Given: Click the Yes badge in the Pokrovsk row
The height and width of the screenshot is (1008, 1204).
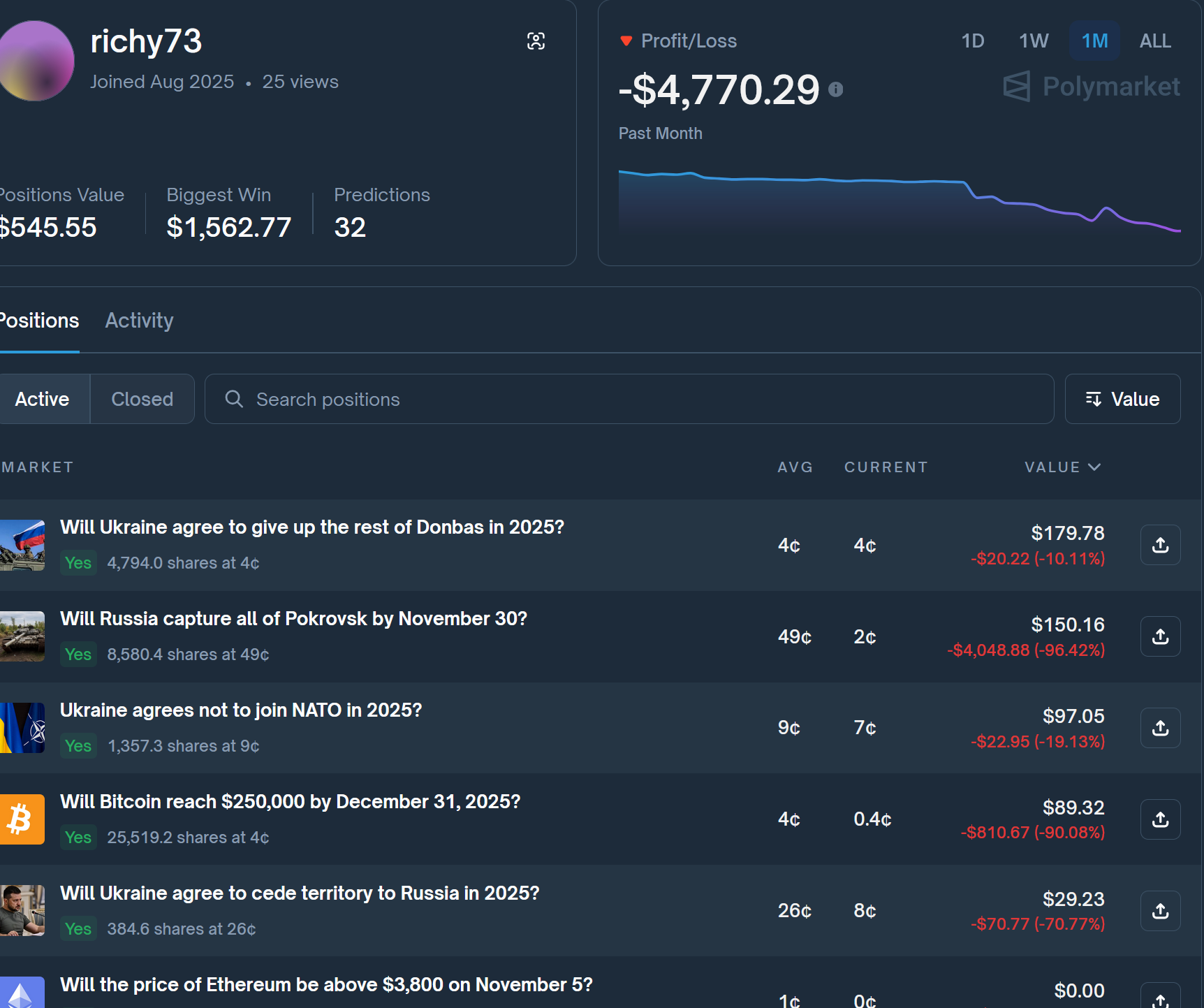Looking at the screenshot, I should [78, 655].
